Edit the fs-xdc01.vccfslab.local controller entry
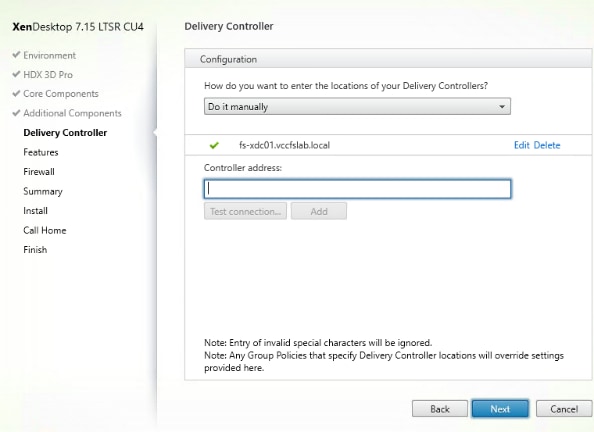Viewport: 594px width, 432px height. (521, 145)
